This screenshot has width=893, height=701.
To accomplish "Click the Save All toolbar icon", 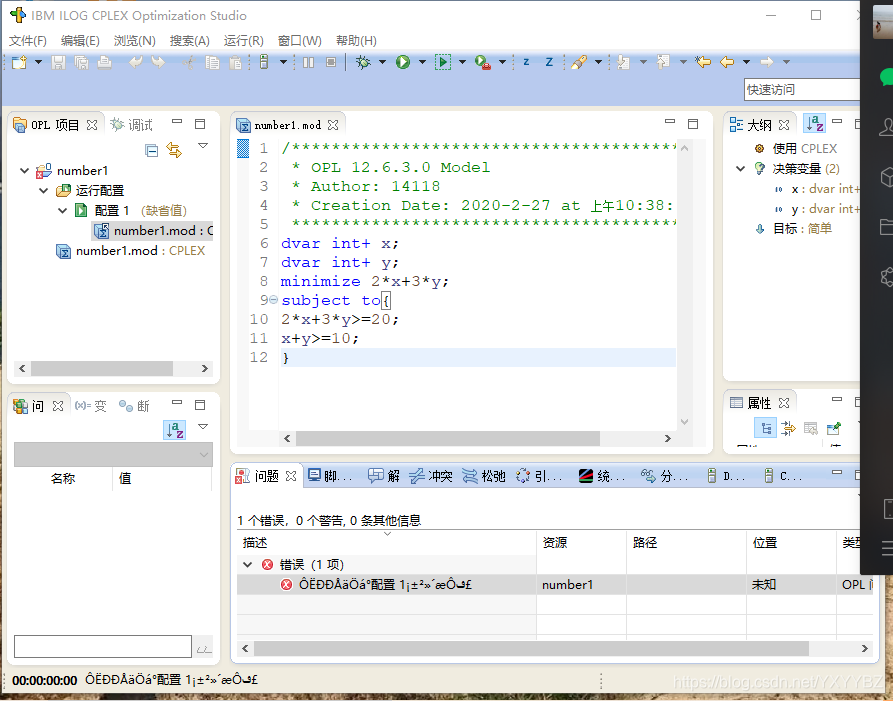I will pos(81,62).
